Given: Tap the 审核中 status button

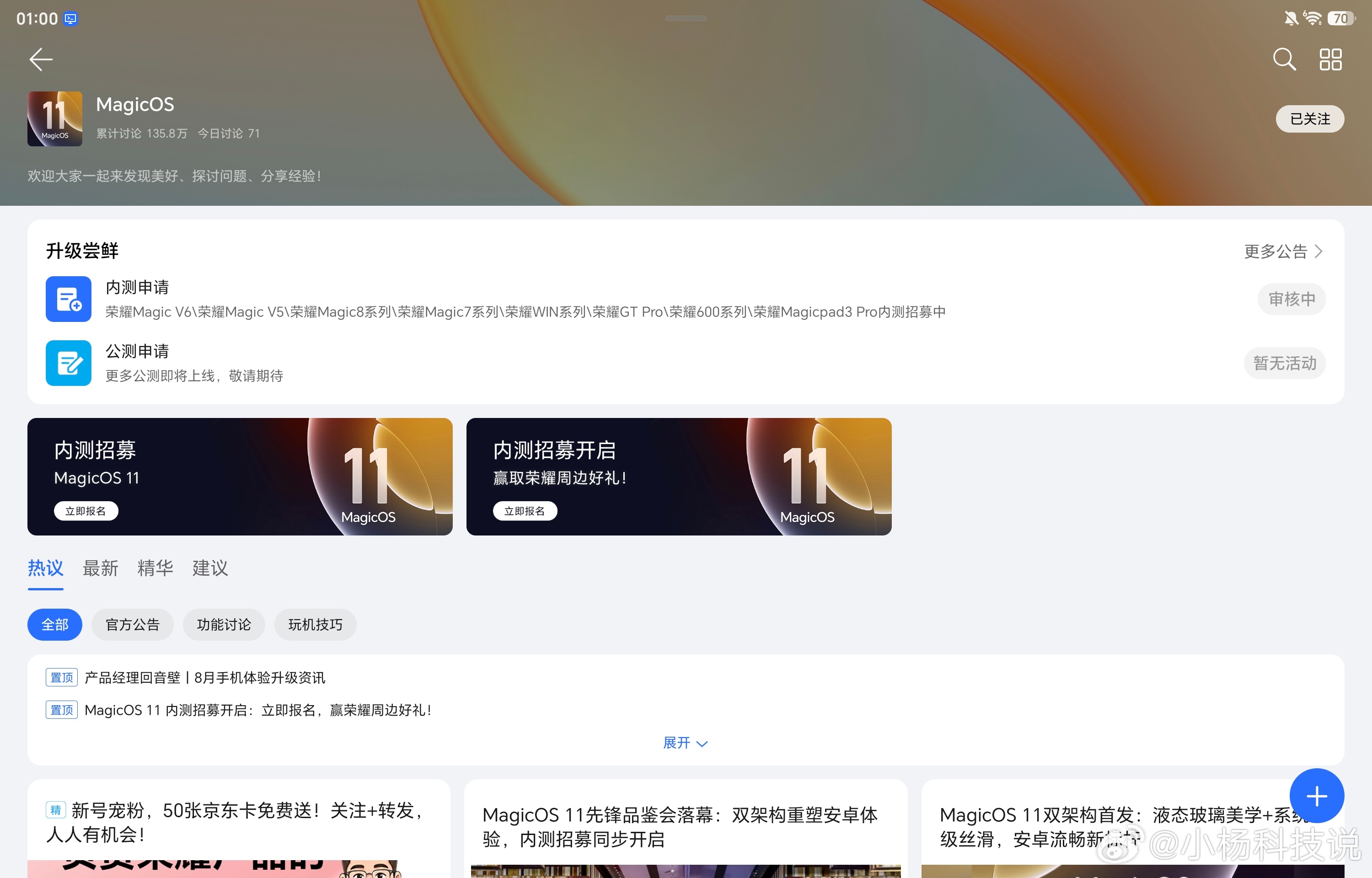Looking at the screenshot, I should pos(1292,299).
